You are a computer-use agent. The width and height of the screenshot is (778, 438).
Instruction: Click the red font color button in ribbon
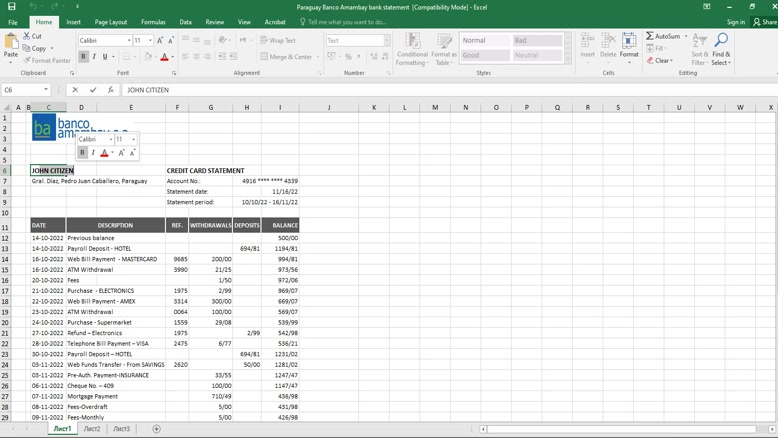coord(164,57)
